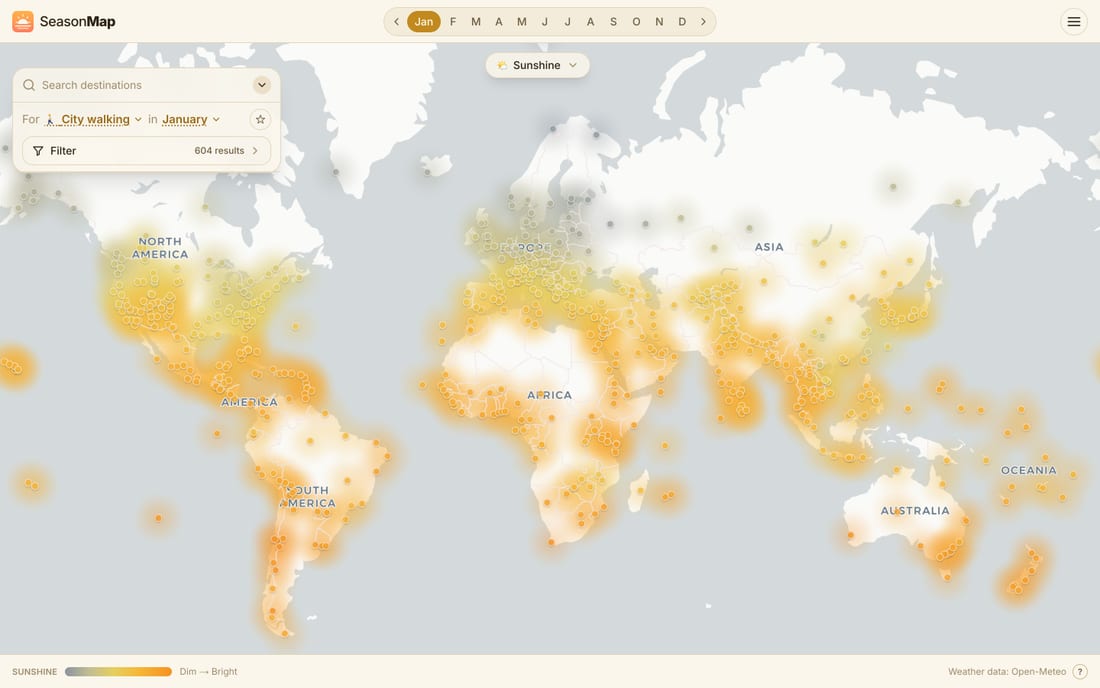The image size is (1100, 688).
Task: Save search with the star icon
Action: 260,119
